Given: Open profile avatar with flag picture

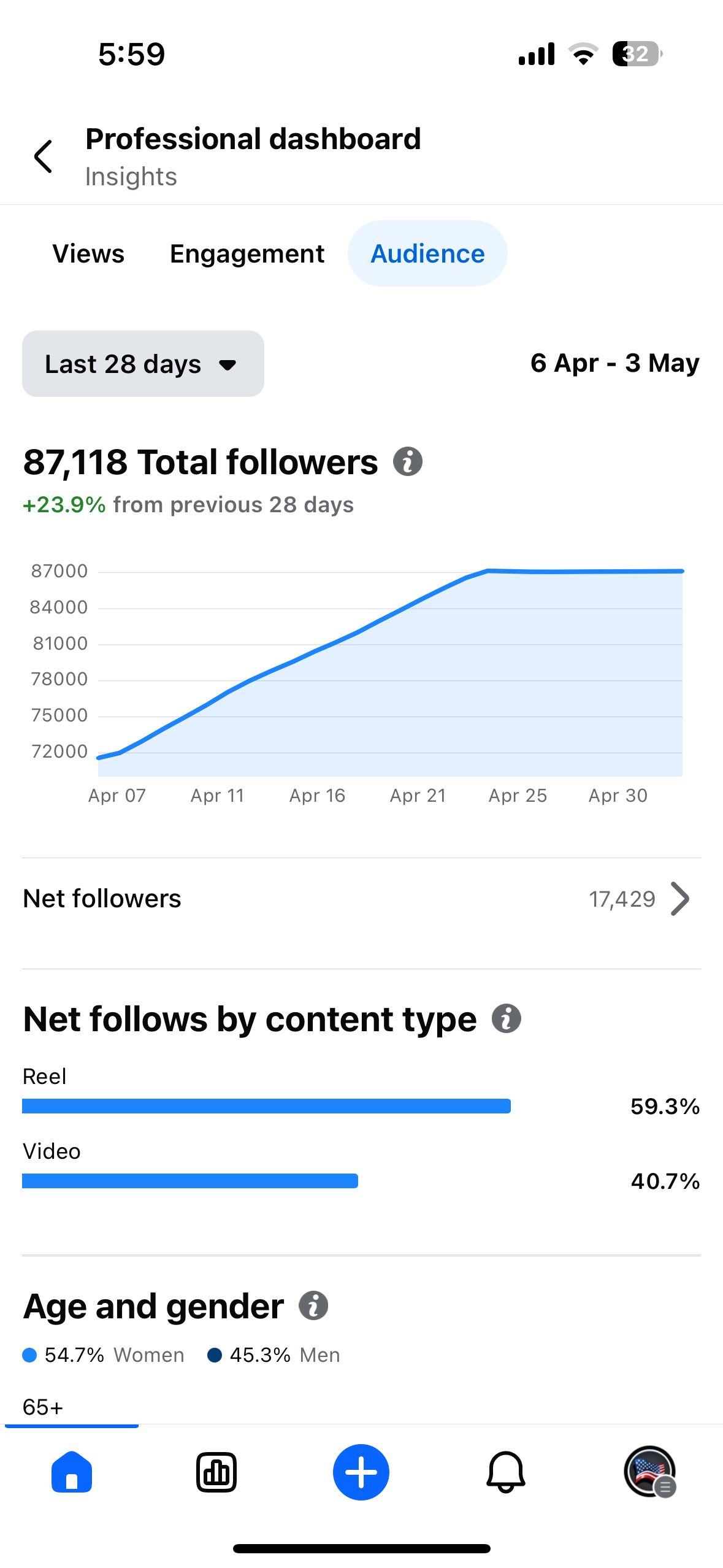Looking at the screenshot, I should pos(650,1472).
